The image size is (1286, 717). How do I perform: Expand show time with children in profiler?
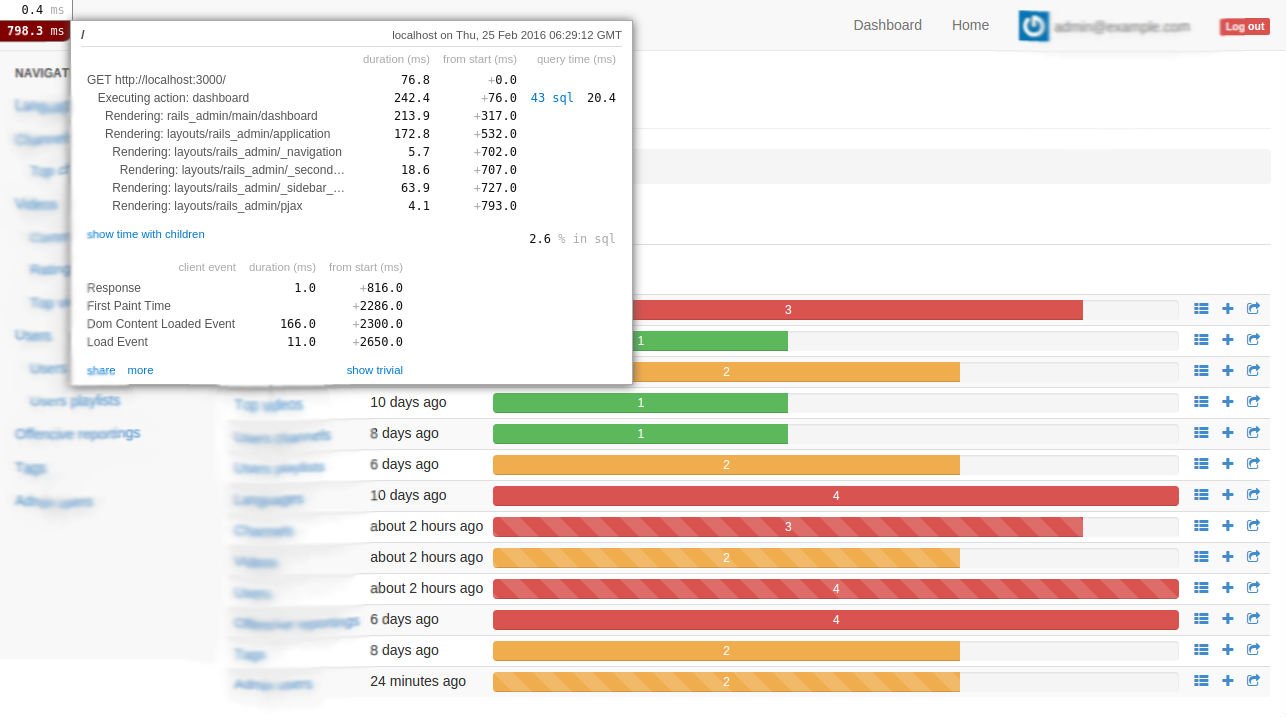click(145, 233)
